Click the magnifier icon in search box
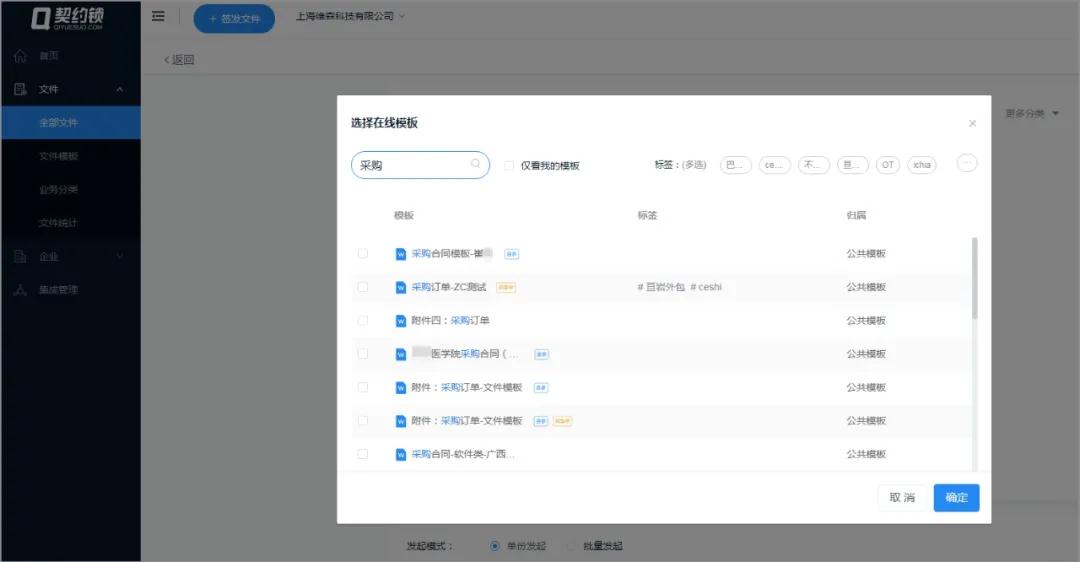The width and height of the screenshot is (1080, 562). coord(475,164)
